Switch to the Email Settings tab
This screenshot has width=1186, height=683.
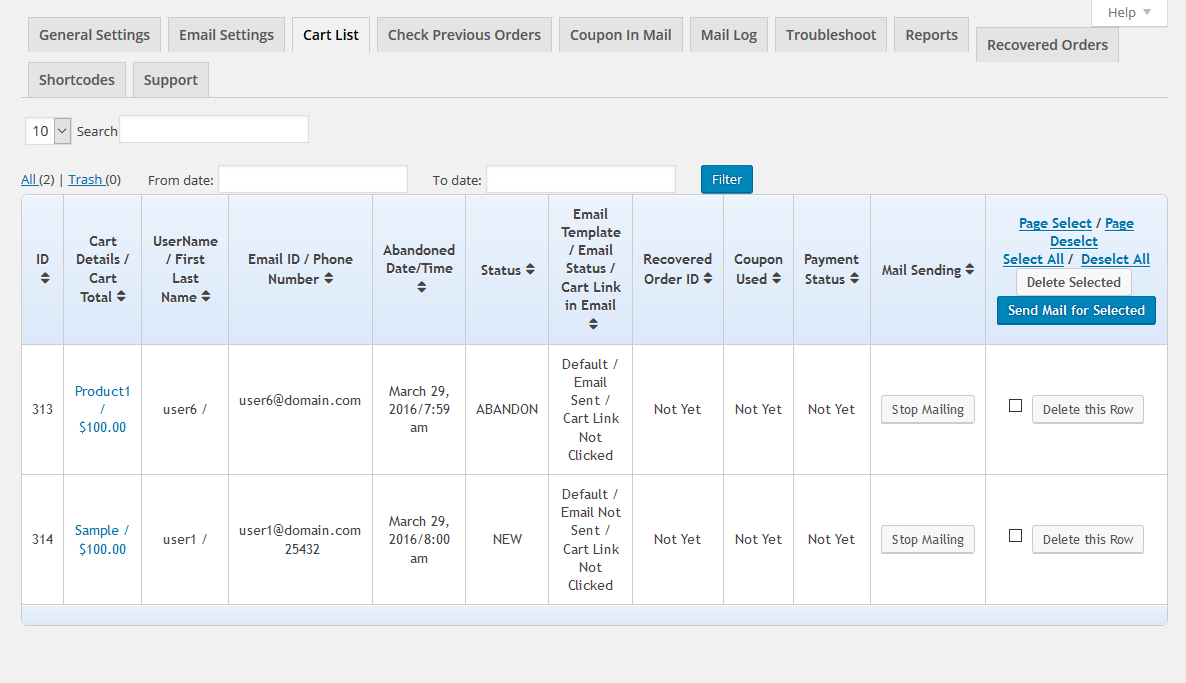[x=226, y=35]
